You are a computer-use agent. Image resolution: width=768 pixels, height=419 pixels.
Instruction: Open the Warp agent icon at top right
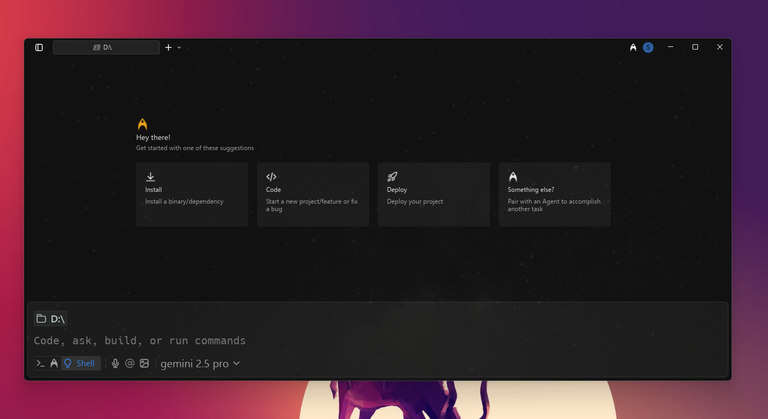tap(633, 48)
